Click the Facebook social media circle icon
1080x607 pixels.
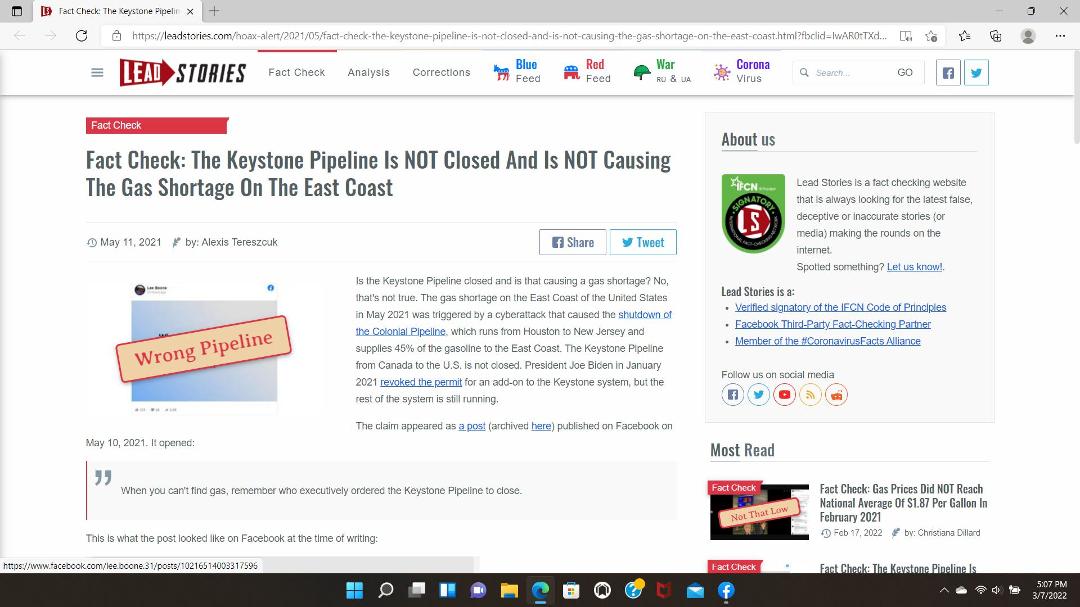tap(733, 395)
